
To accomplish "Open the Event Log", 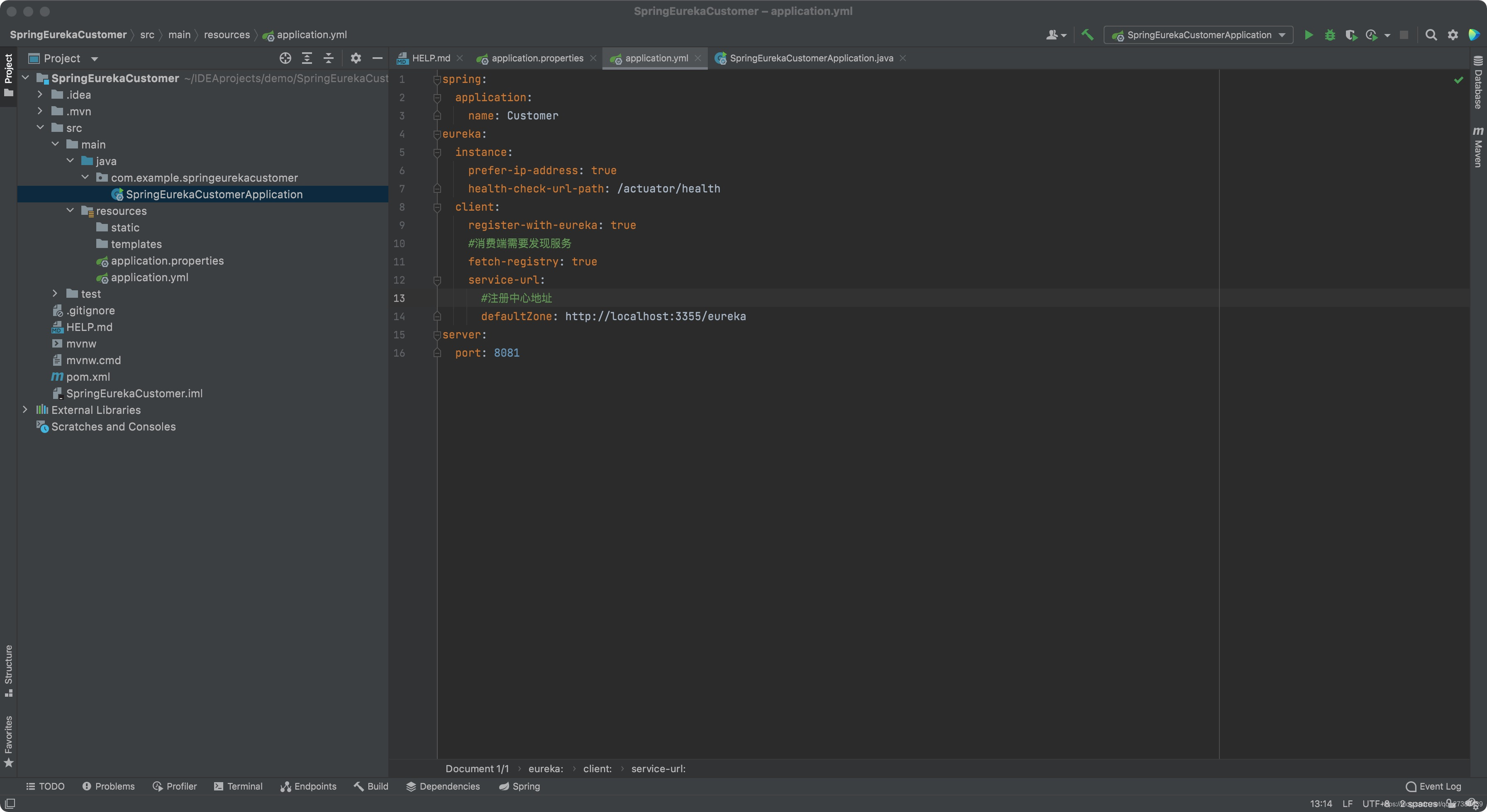I will pos(1433,786).
